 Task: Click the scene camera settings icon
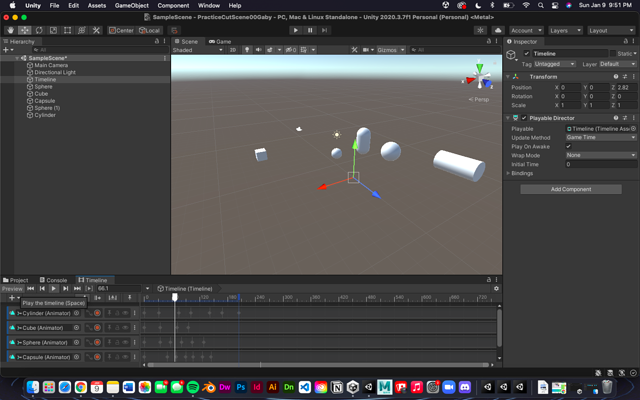[366, 50]
